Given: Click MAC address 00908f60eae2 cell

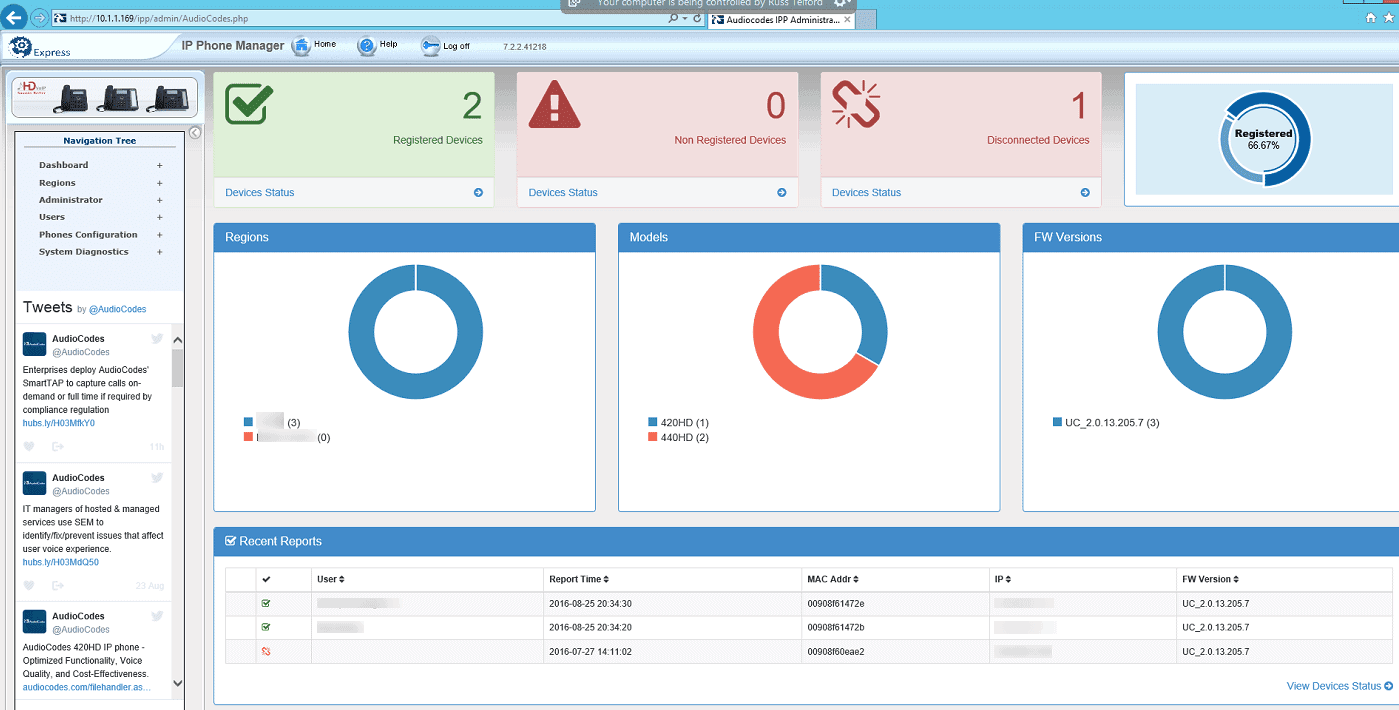Looking at the screenshot, I should (836, 651).
